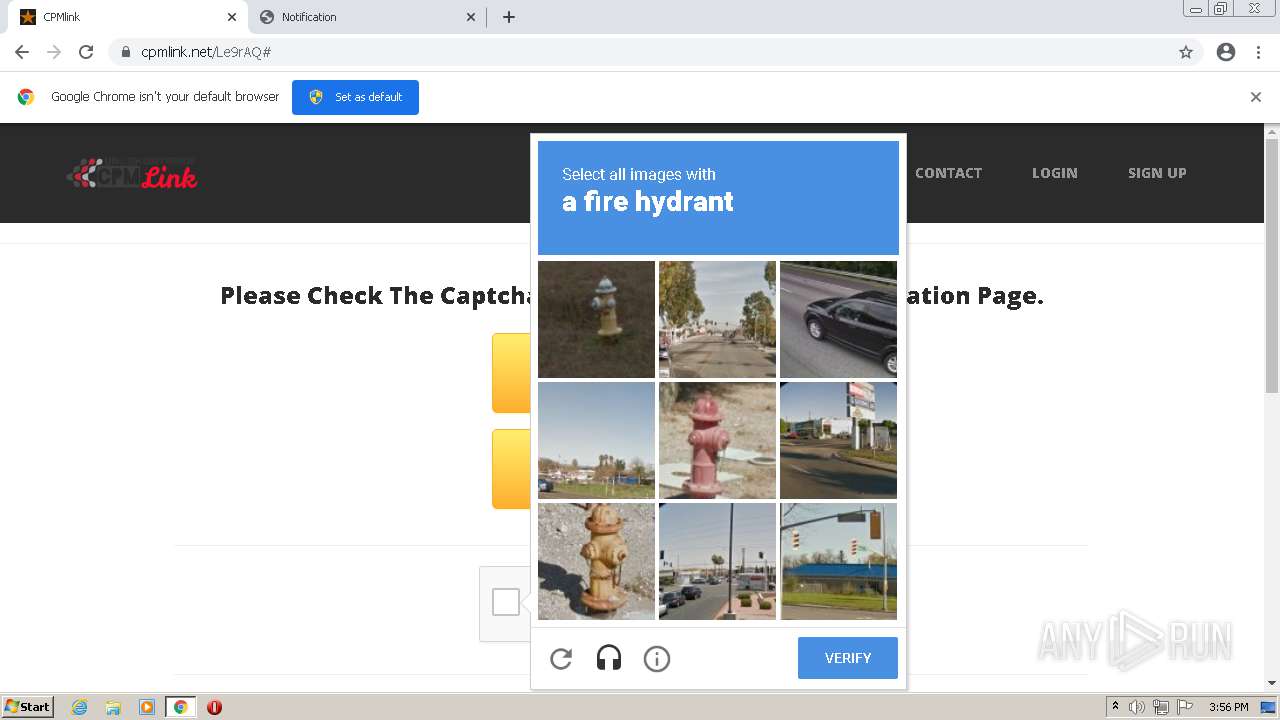Select yellow fire hydrant tile on grass
This screenshot has height=720, width=1280.
coord(596,319)
